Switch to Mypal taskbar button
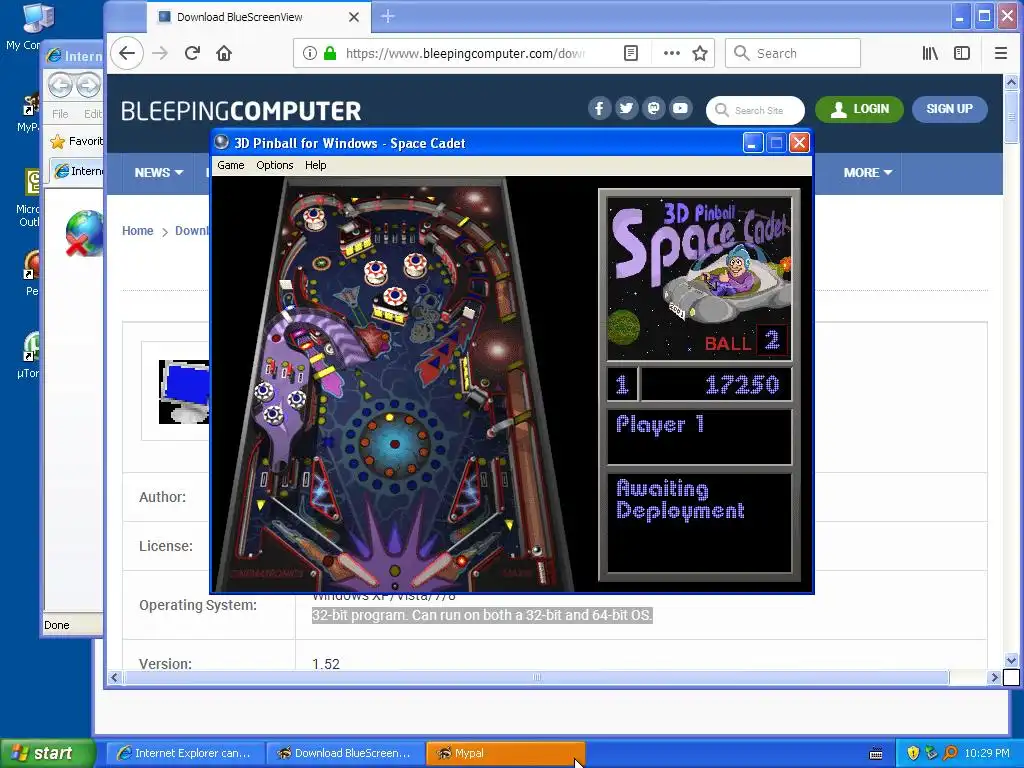This screenshot has height=768, width=1024. (505, 753)
